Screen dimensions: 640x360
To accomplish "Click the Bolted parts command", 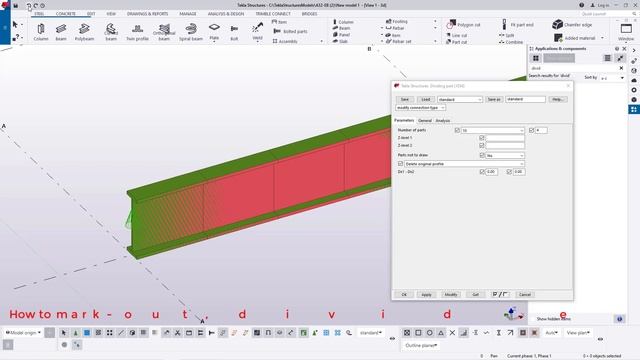I will [x=290, y=31].
